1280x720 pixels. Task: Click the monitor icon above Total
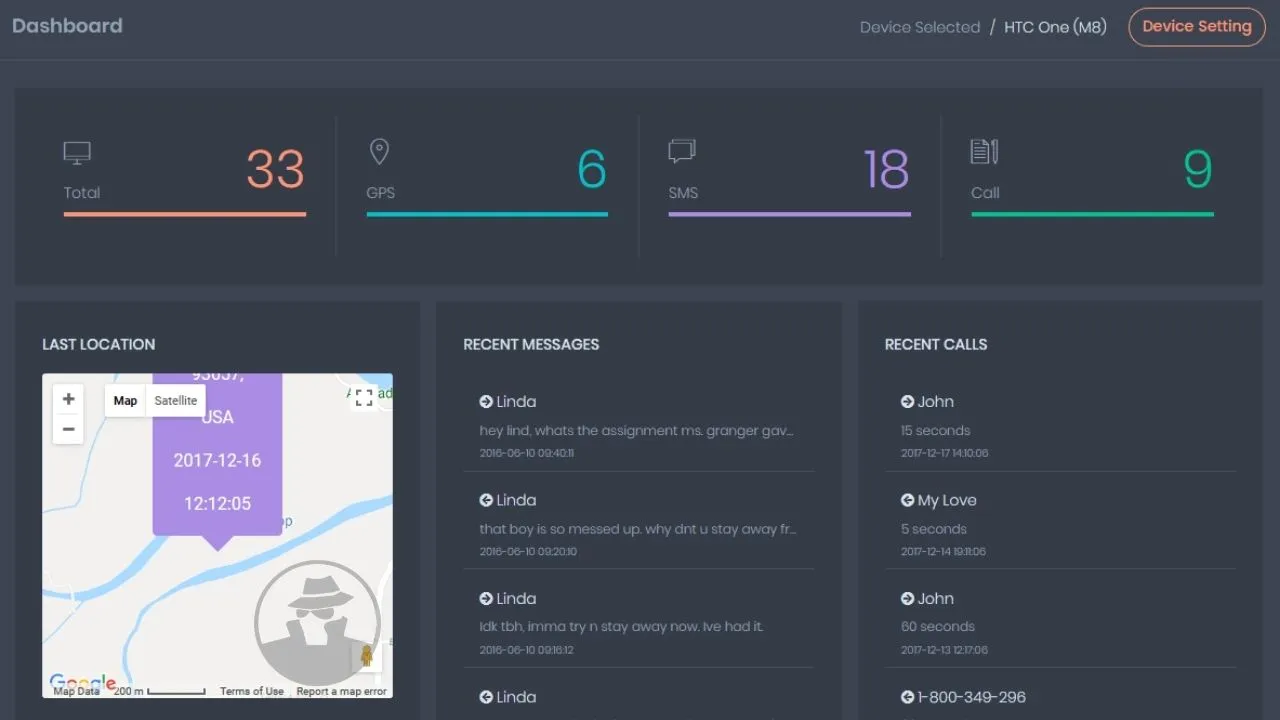tap(77, 153)
